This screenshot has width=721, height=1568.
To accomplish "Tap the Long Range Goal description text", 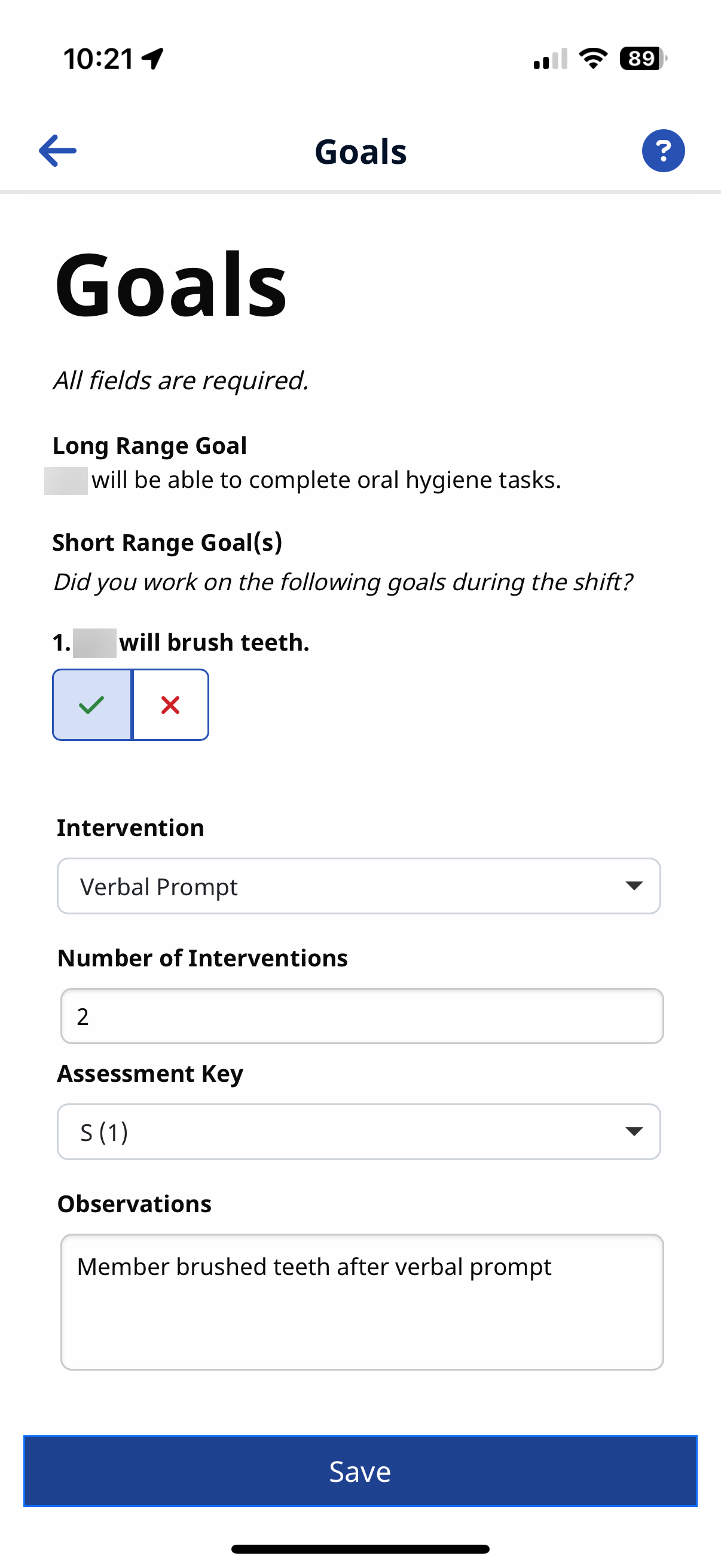I will (x=325, y=480).
